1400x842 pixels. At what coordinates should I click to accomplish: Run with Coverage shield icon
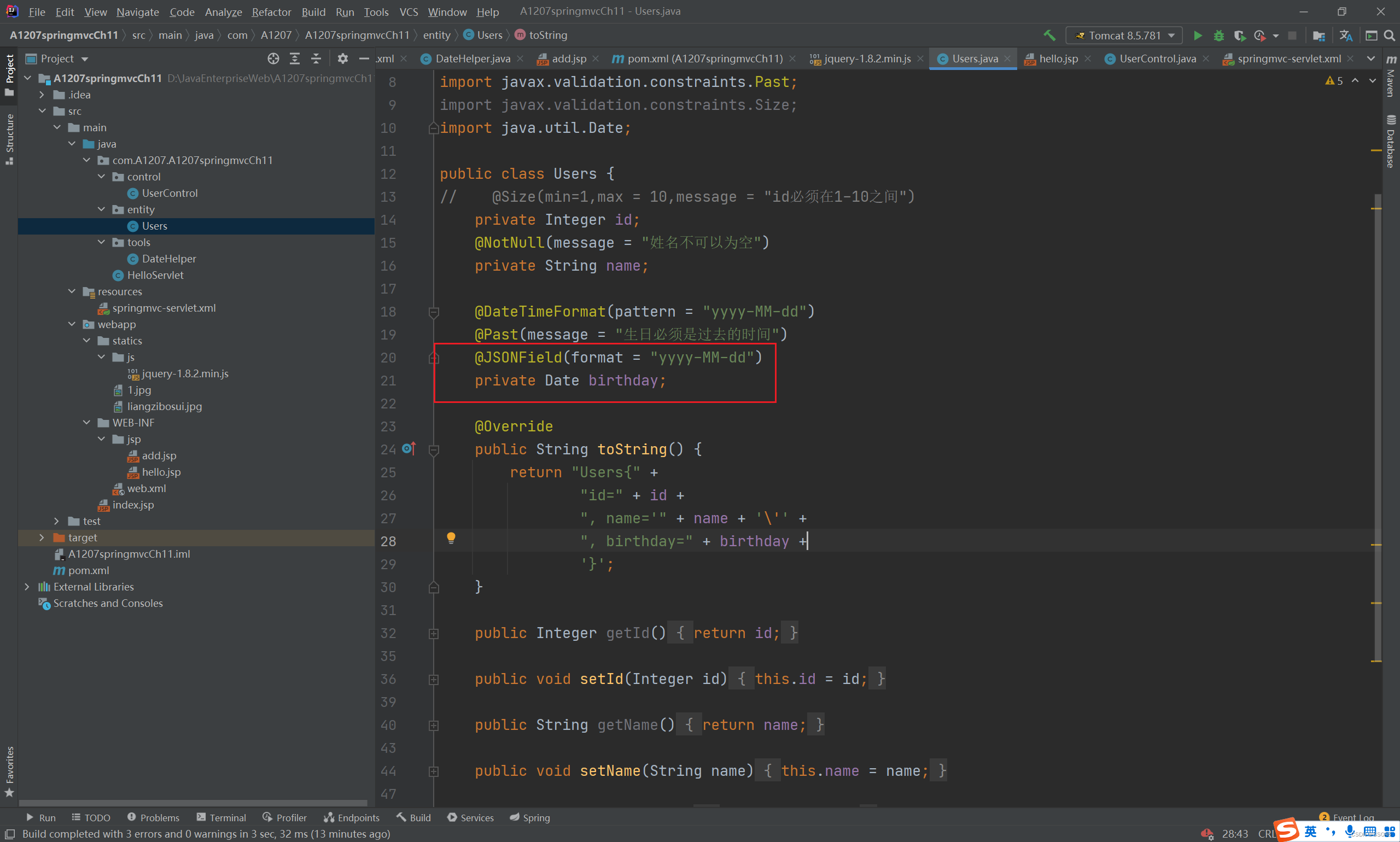point(1239,35)
